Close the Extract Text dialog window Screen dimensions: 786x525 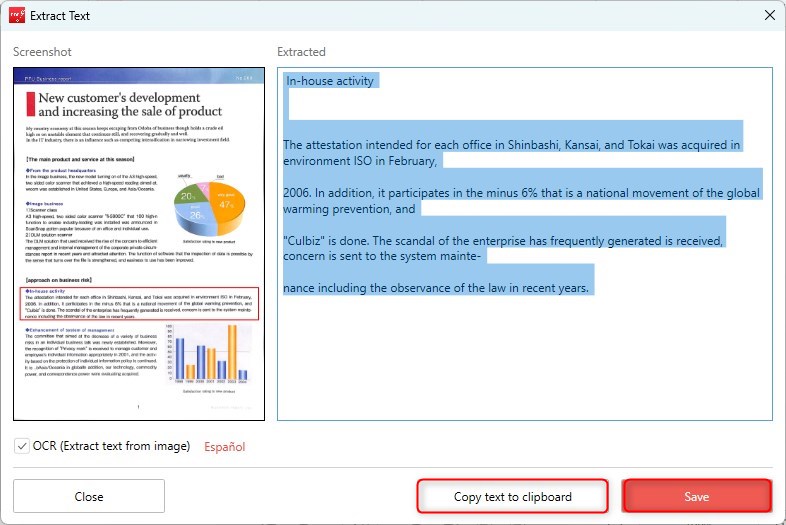coord(769,15)
